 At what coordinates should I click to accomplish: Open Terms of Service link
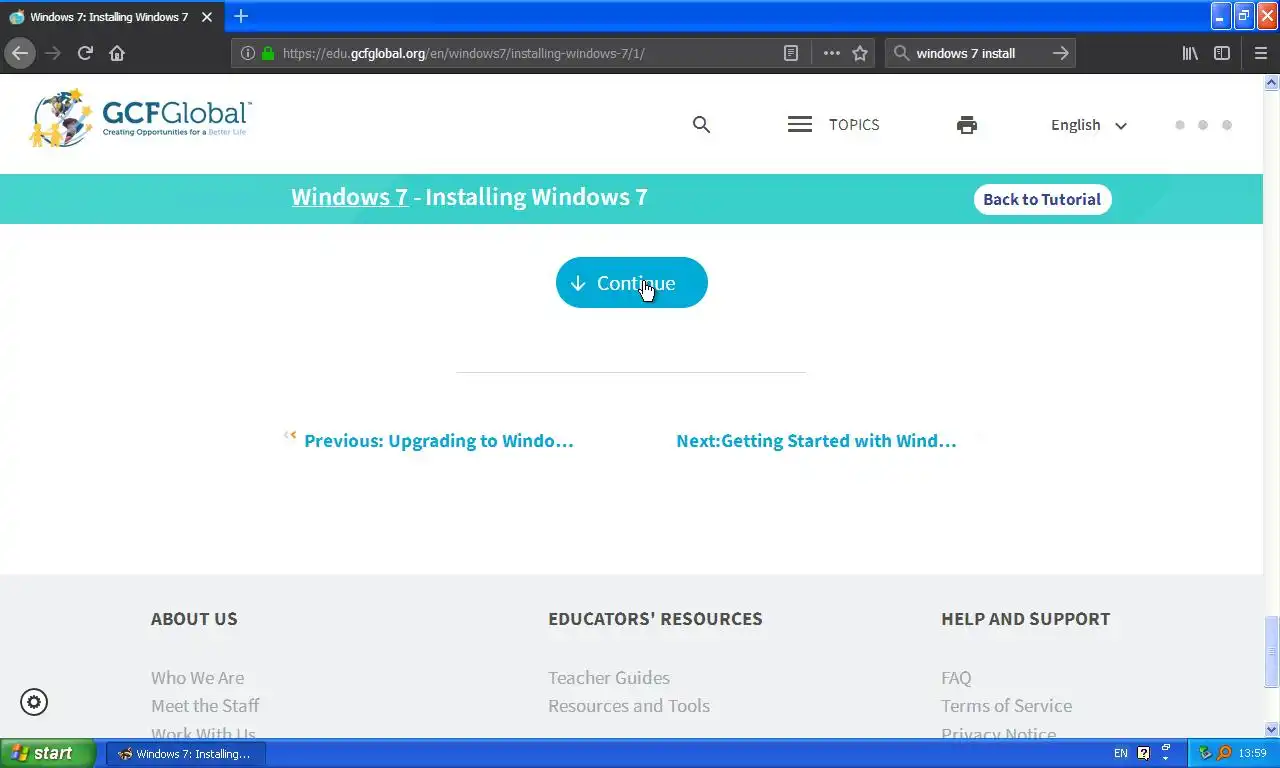(x=1006, y=706)
